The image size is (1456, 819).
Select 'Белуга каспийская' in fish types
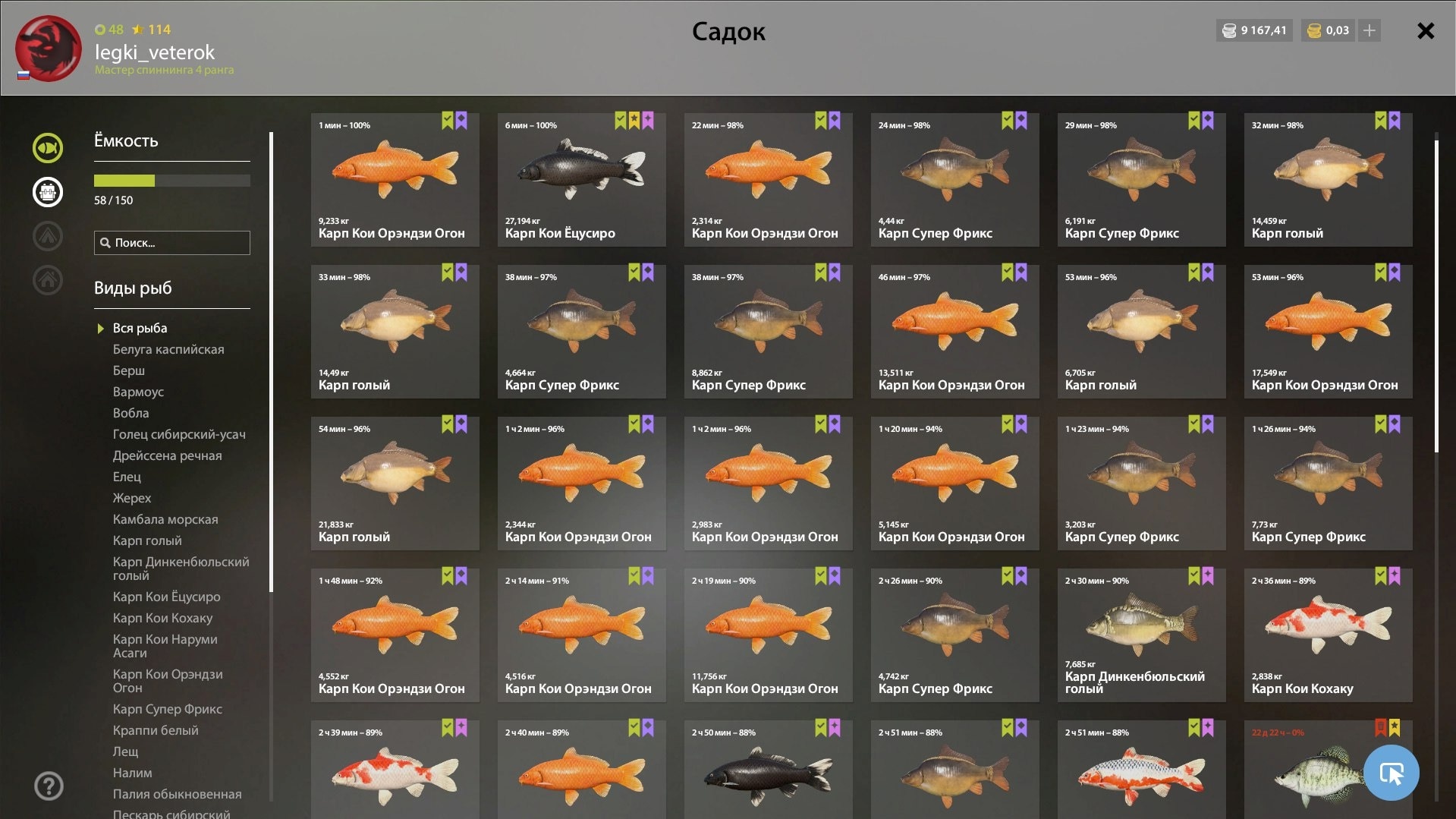coord(168,349)
